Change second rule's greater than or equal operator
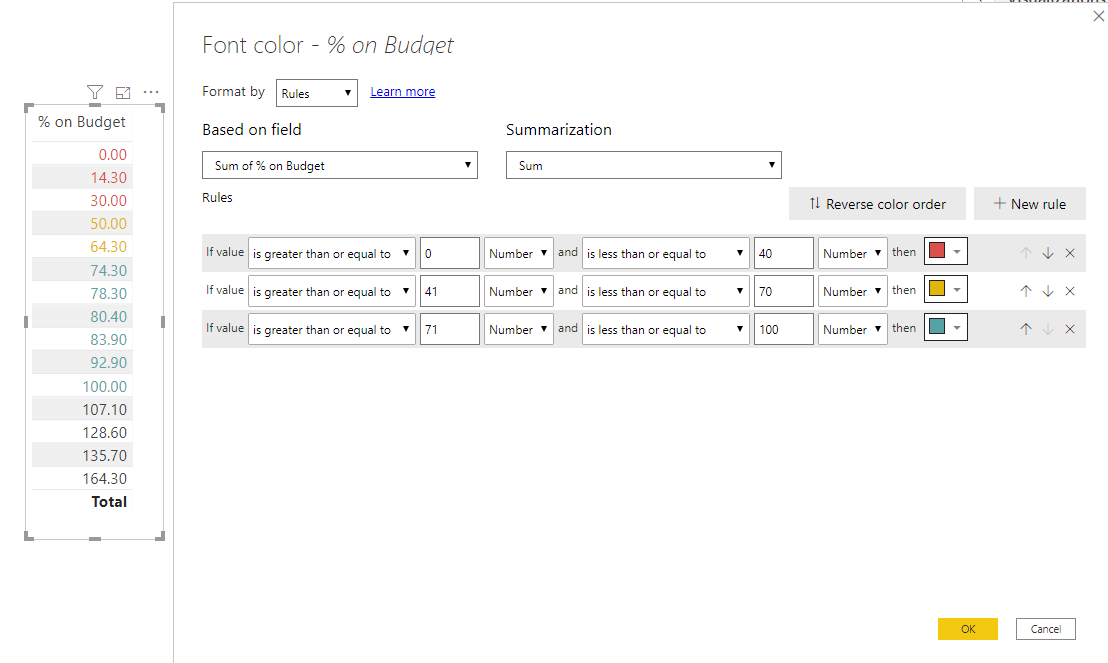The width and height of the screenshot is (1108, 663). point(331,291)
